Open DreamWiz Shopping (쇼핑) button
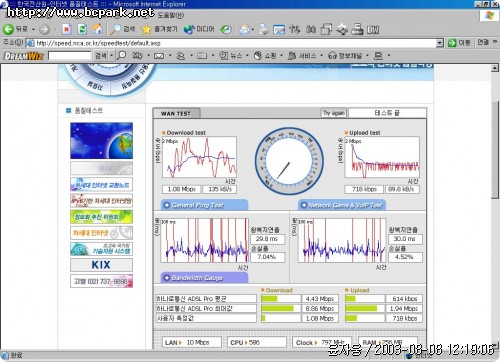Viewport: 500px width, 362px height. pos(265,56)
